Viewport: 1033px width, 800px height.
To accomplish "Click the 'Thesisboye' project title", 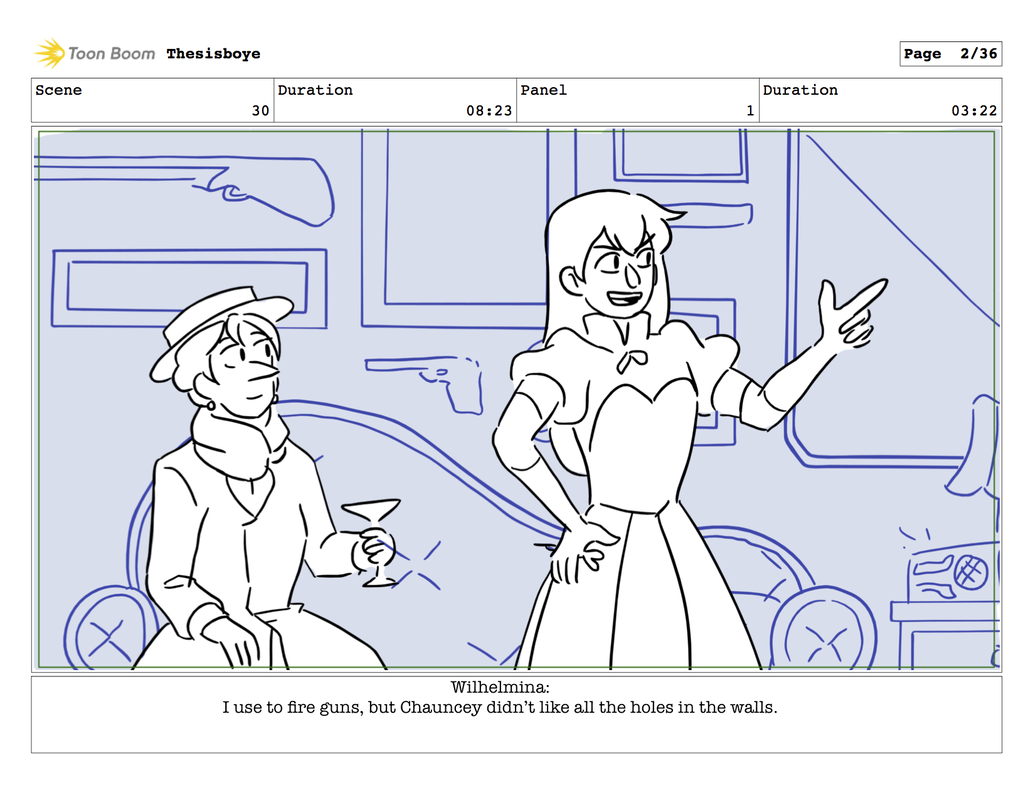I will [x=213, y=54].
